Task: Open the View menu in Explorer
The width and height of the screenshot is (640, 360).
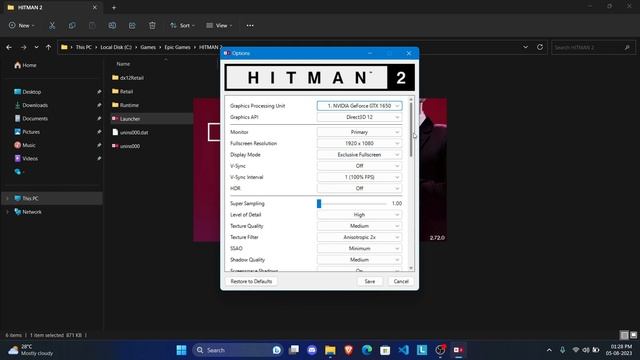Action: [x=219, y=25]
